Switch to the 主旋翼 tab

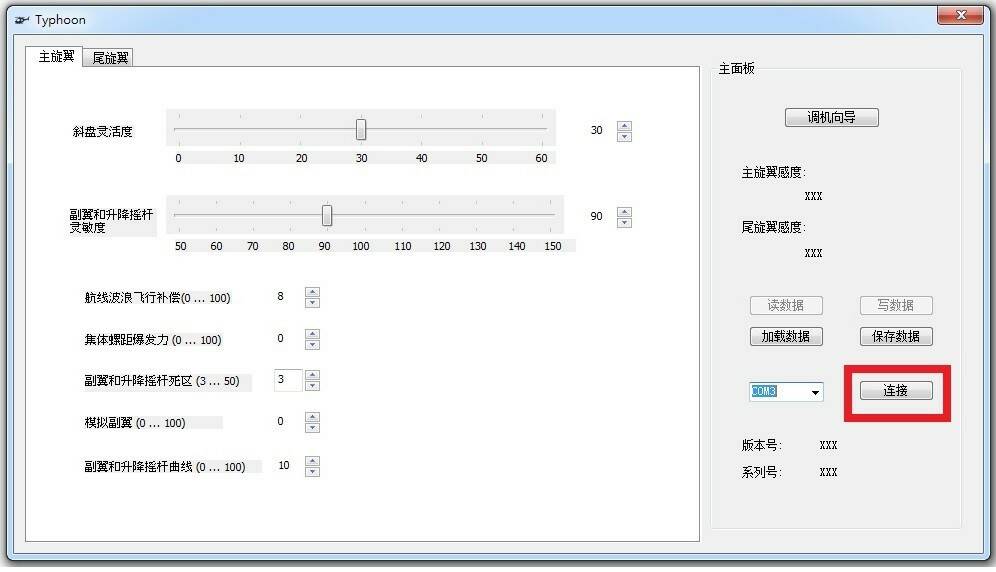pos(55,57)
